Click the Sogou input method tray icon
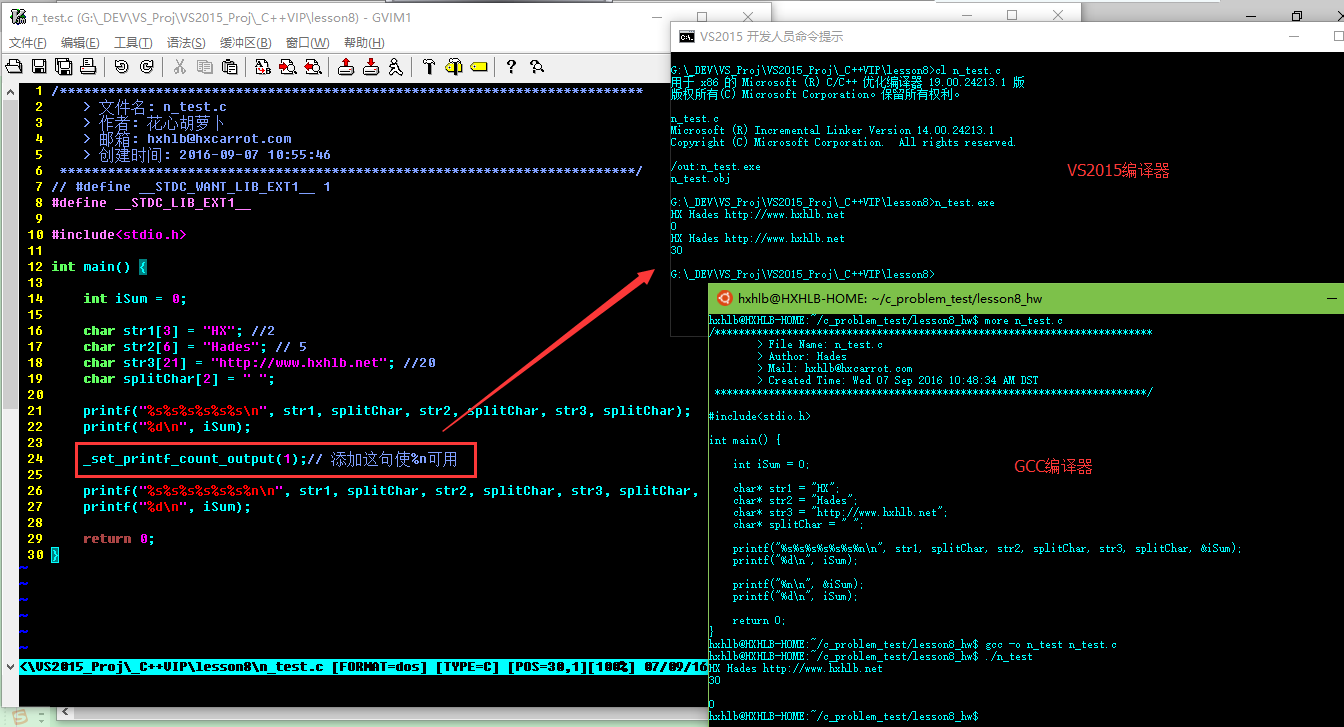1344x727 pixels. pyautogui.click(x=18, y=716)
